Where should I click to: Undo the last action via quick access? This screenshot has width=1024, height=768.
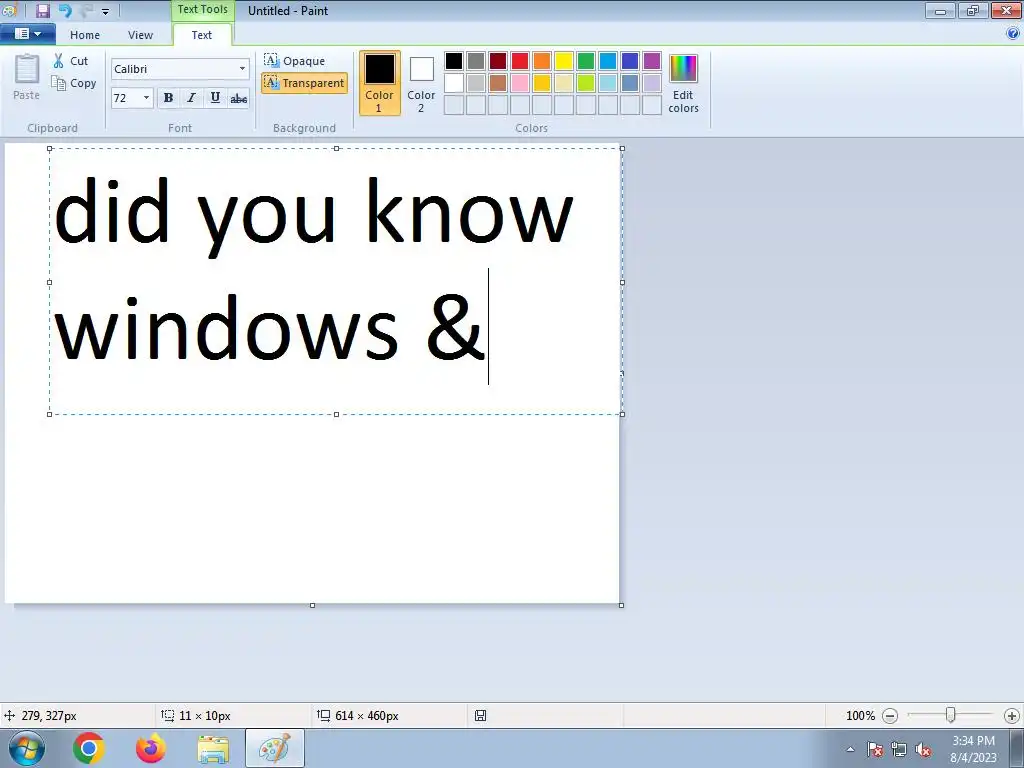[65, 10]
